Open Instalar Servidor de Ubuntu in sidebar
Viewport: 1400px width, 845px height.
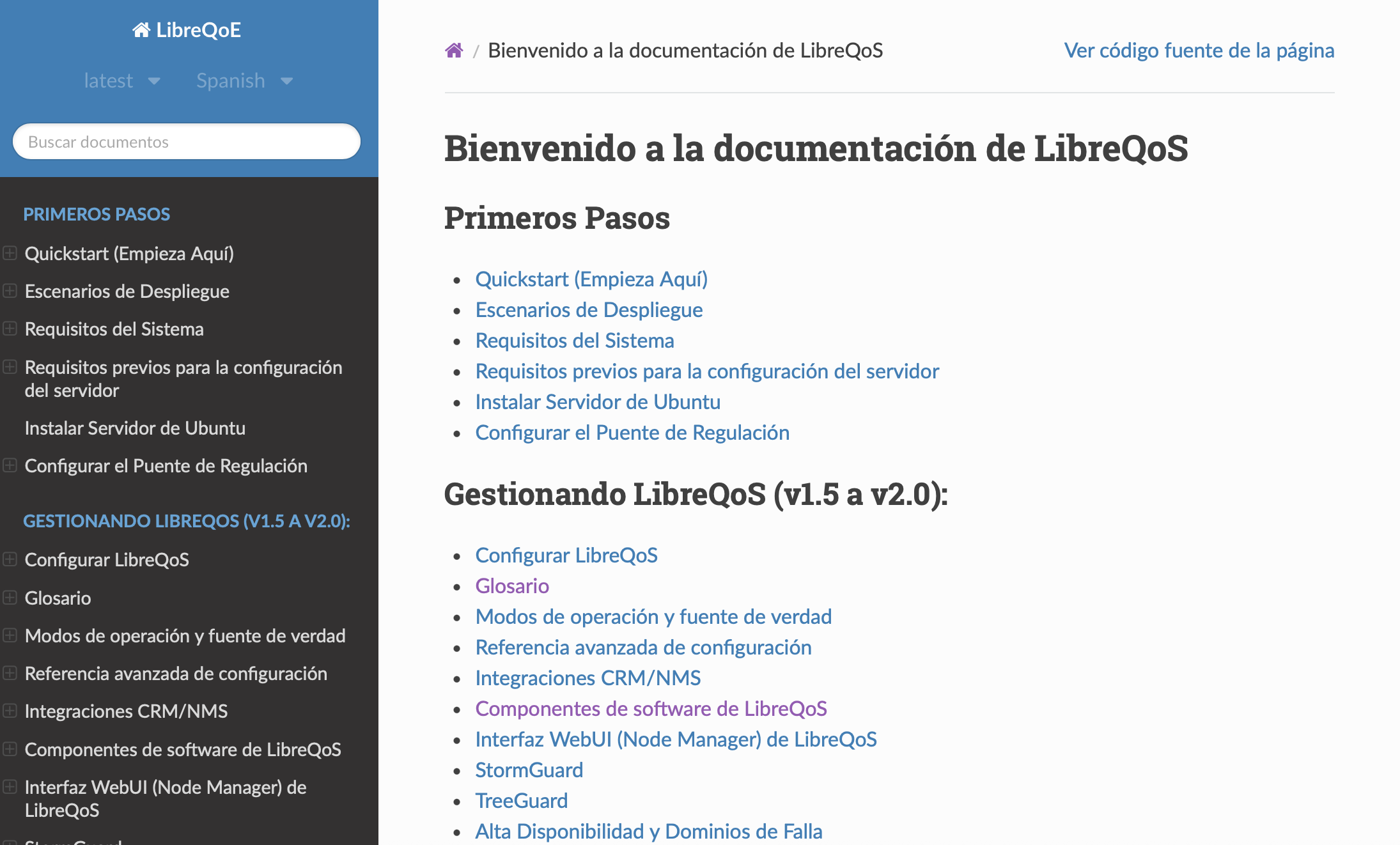[x=135, y=428]
